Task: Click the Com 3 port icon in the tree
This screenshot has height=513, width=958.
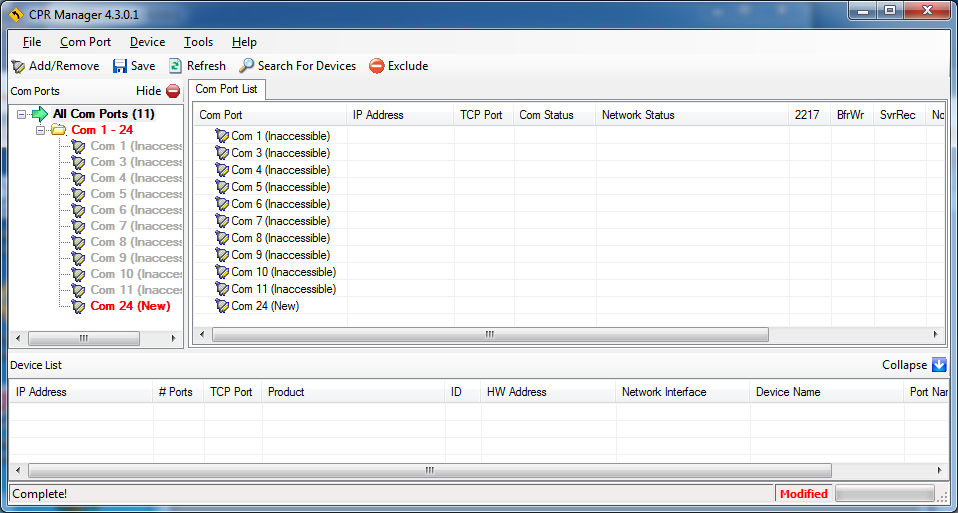Action: pyautogui.click(x=78, y=162)
